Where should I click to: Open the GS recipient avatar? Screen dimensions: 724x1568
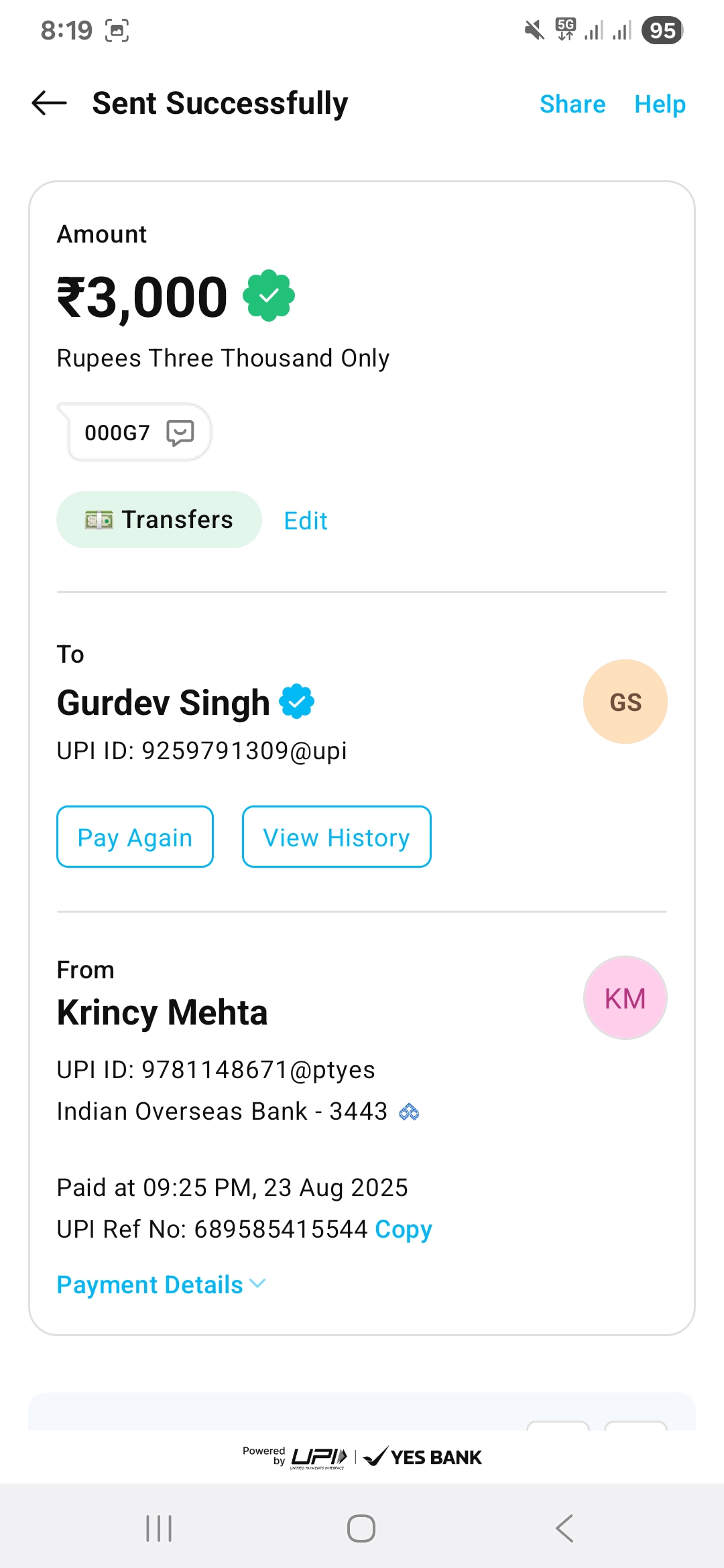coord(625,702)
